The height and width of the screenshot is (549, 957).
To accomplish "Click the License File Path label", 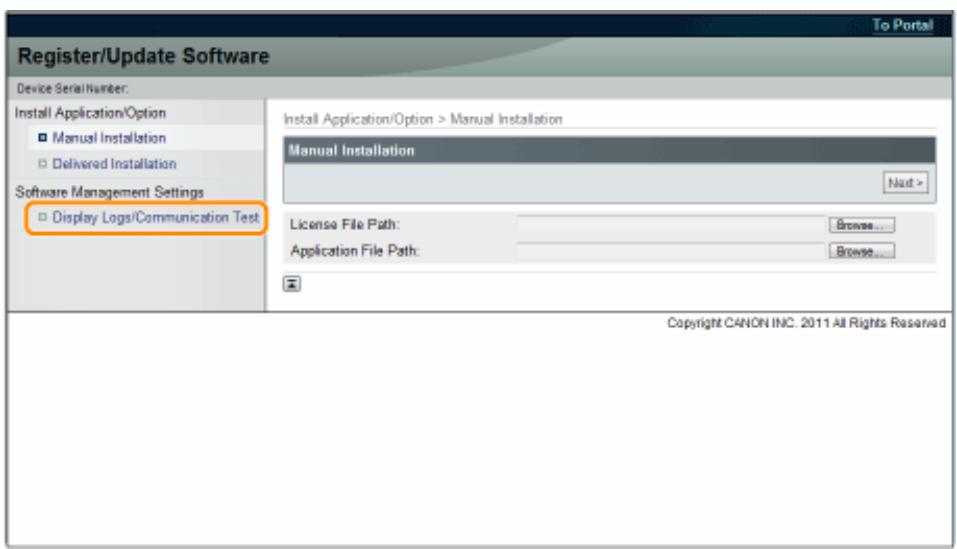I will click(345, 224).
